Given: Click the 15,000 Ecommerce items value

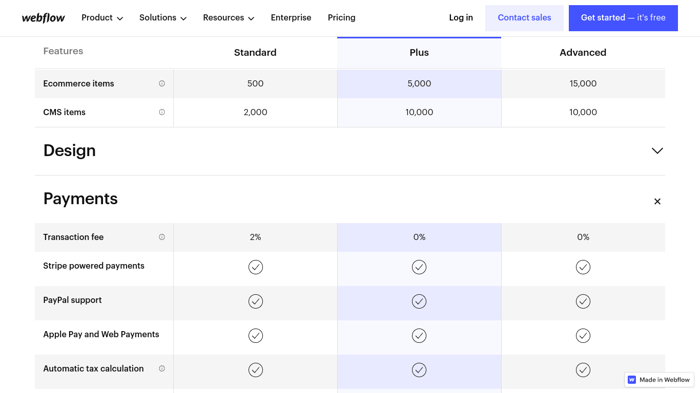Looking at the screenshot, I should 583,84.
